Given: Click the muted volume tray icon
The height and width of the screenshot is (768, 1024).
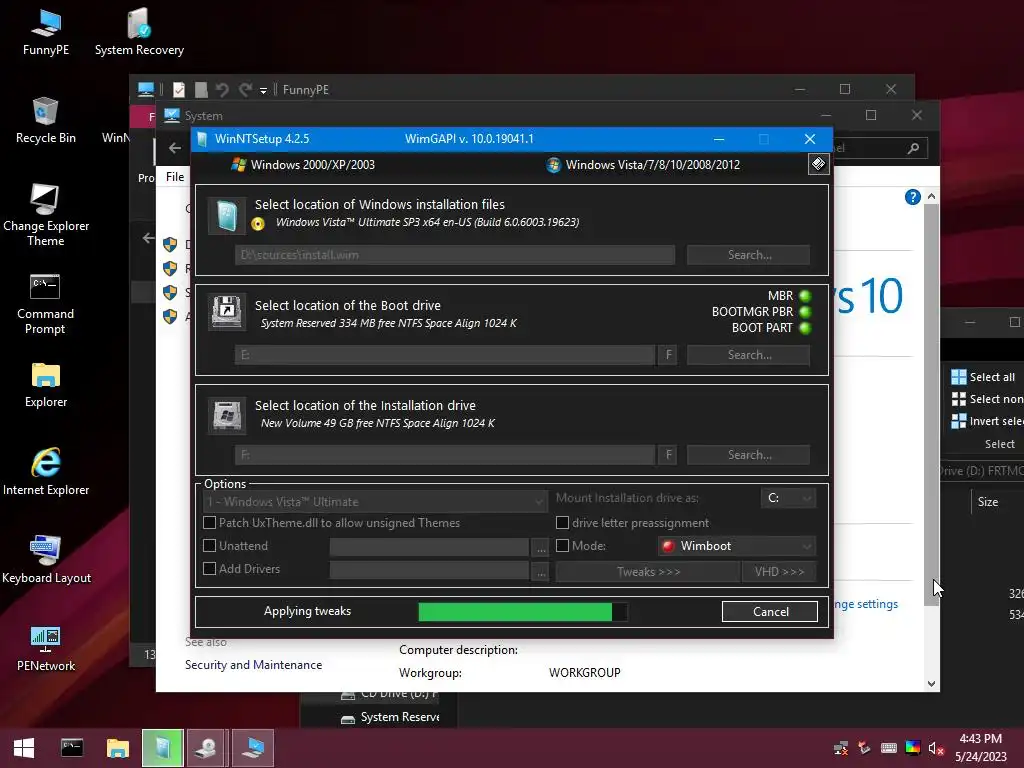Looking at the screenshot, I should point(936,748).
